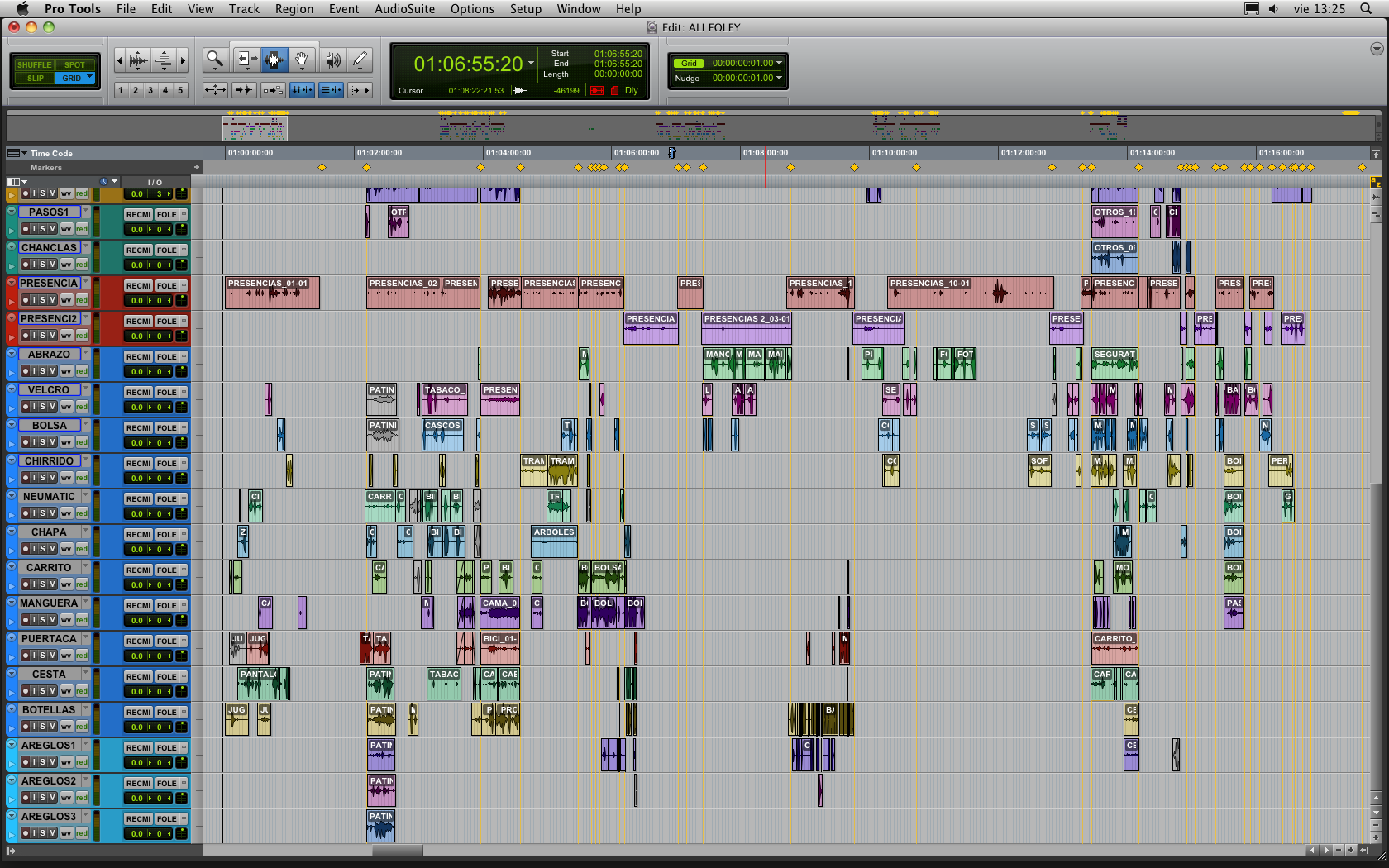Select the Scrubber speaker tool
1389x868 pixels.
(332, 60)
